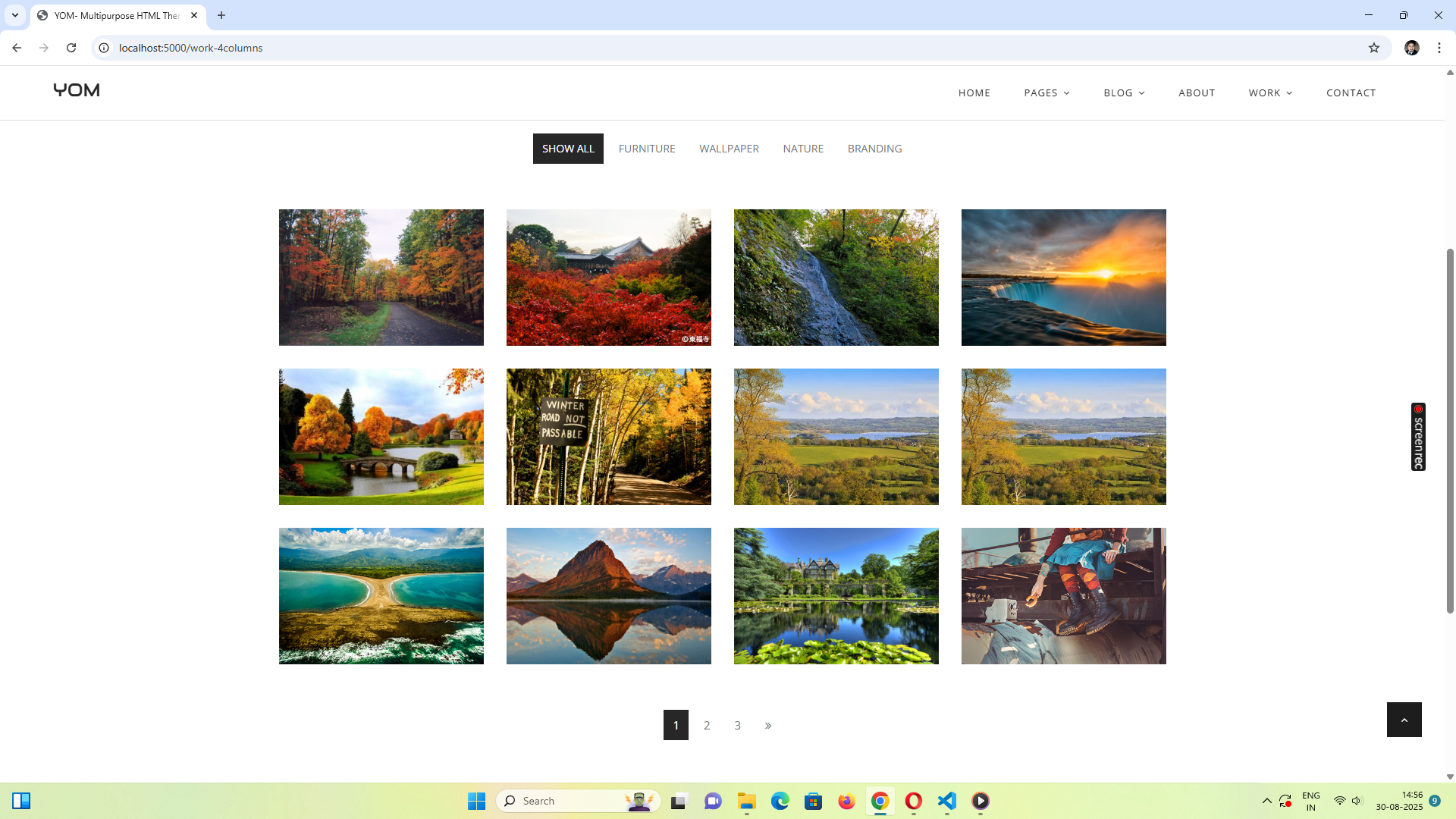This screenshot has height=819, width=1456.
Task: Open a new browser tab with plus
Action: (221, 15)
